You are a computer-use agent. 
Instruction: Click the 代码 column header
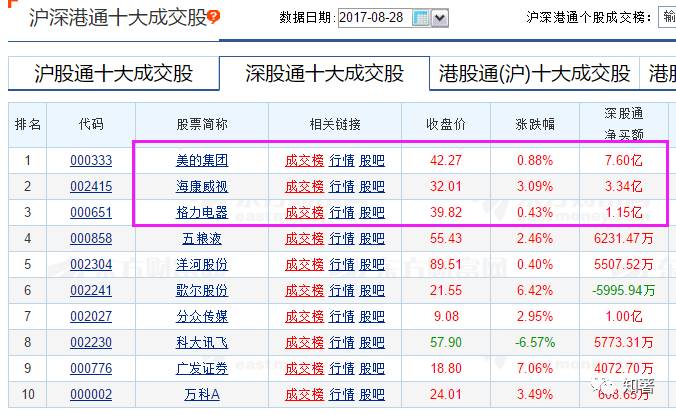tap(91, 125)
